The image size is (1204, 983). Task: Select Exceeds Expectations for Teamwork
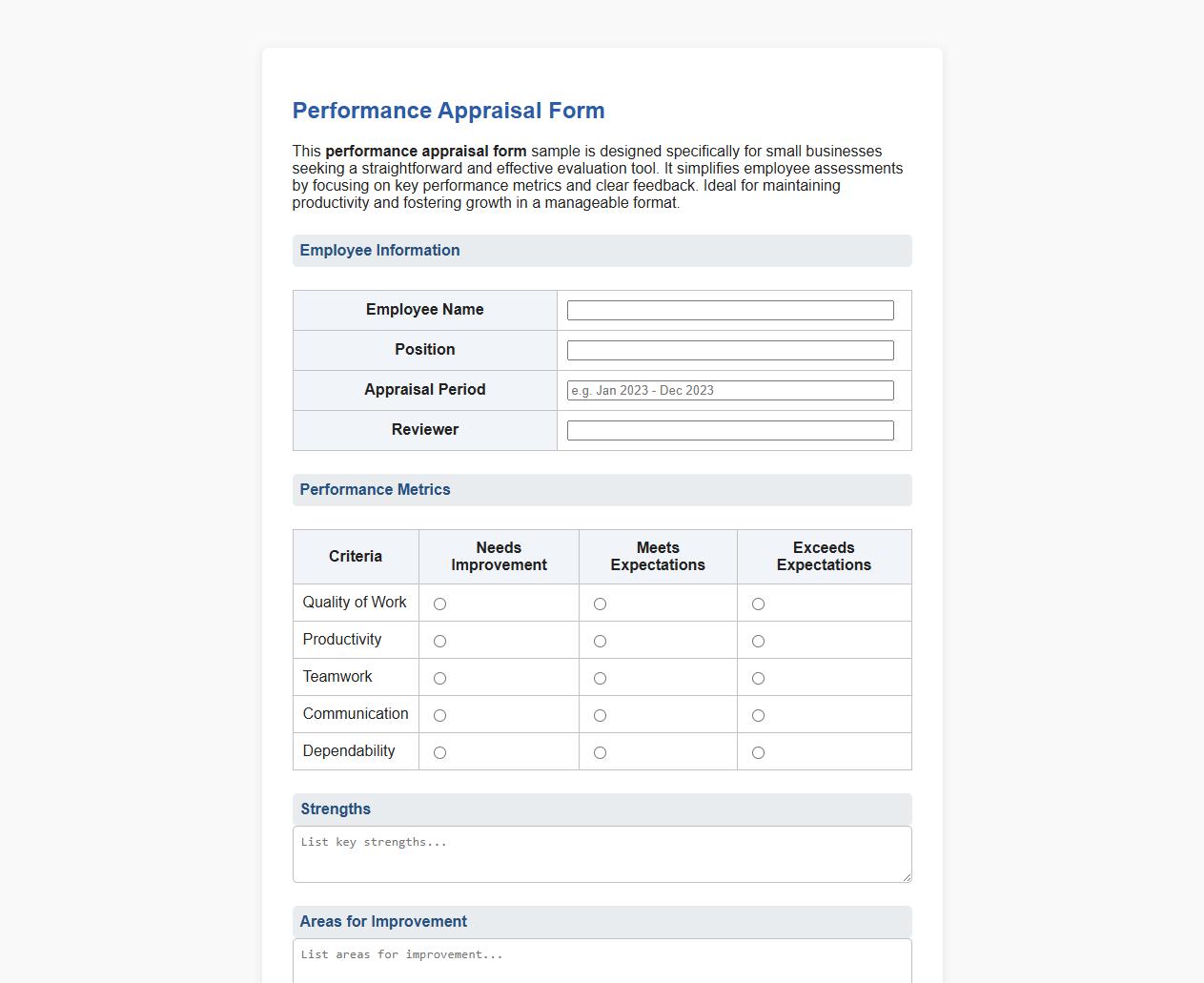[x=758, y=678]
